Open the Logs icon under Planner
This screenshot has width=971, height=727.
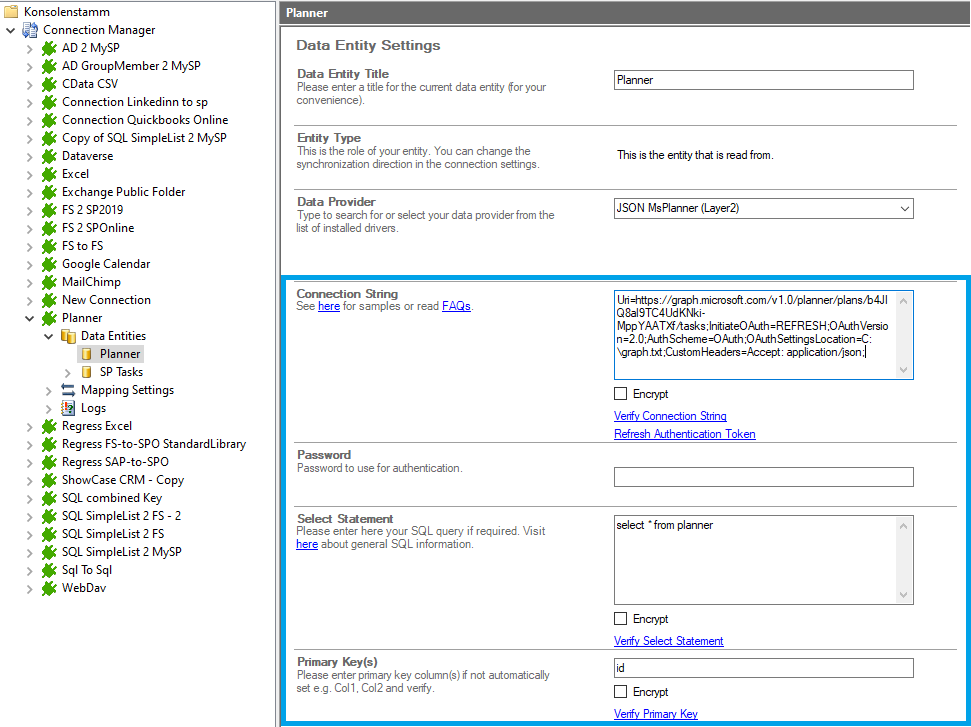68,408
